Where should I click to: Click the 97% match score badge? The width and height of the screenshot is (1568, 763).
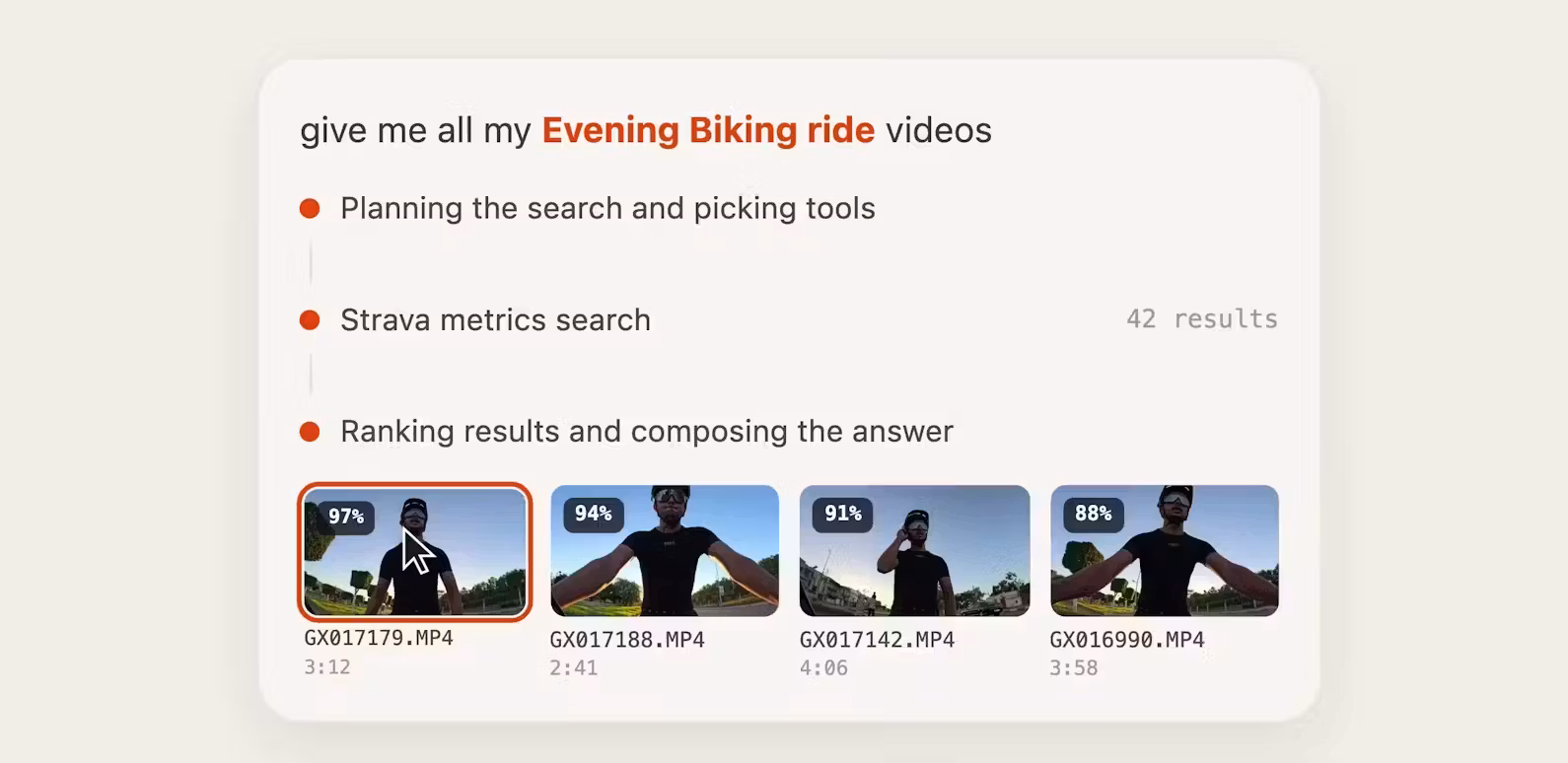[346, 517]
